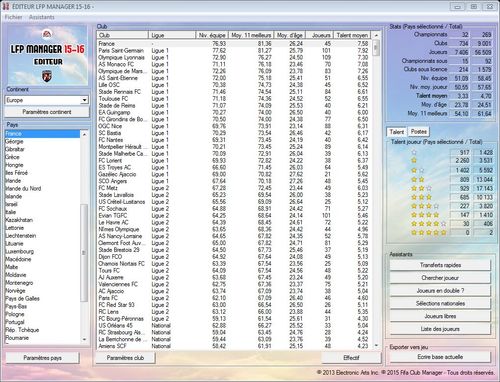This screenshot has width=500, height=382.
Task: Select the FC Metz club row
Action: [234, 188]
